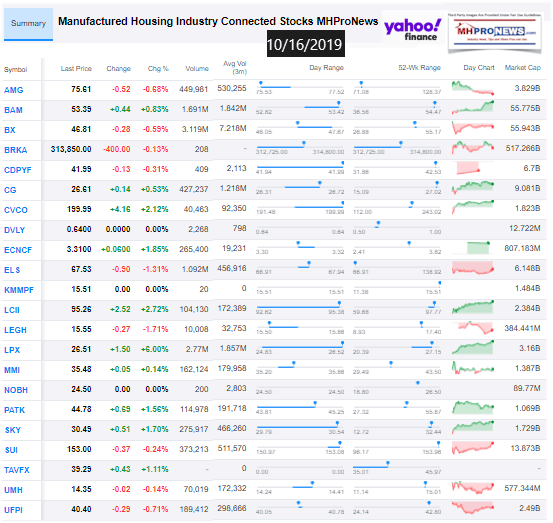Image resolution: width=553 pixels, height=523 pixels.
Task: Click the MHProNews logo
Action: tap(494, 32)
